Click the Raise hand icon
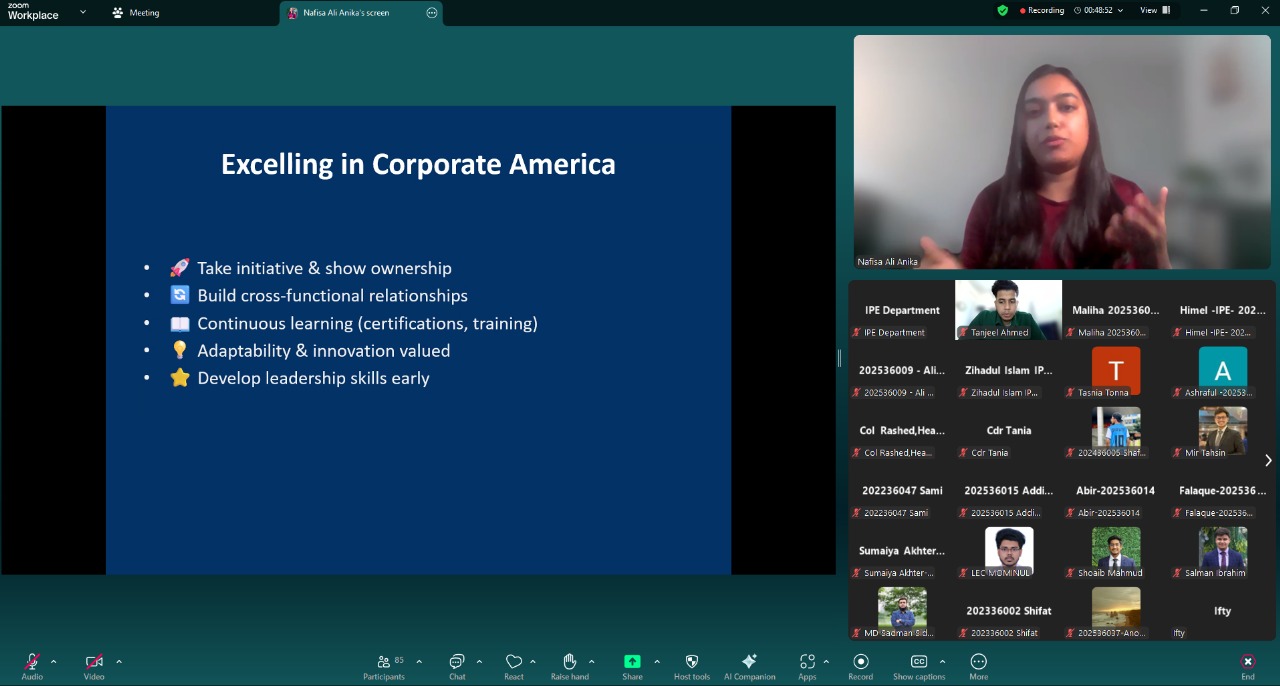Viewport: 1280px width, 686px height. click(569, 662)
